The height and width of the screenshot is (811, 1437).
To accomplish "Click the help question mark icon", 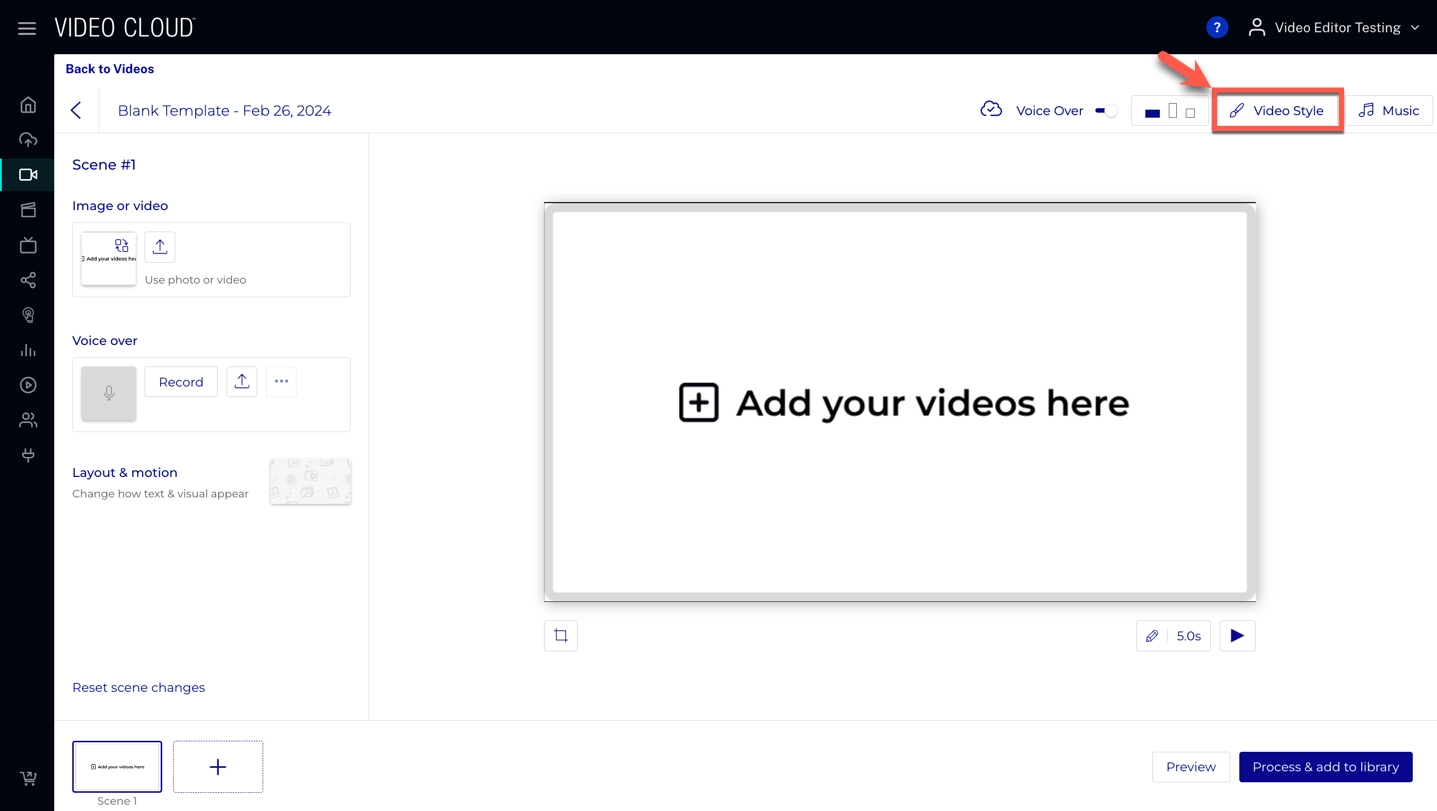I will [1216, 28].
